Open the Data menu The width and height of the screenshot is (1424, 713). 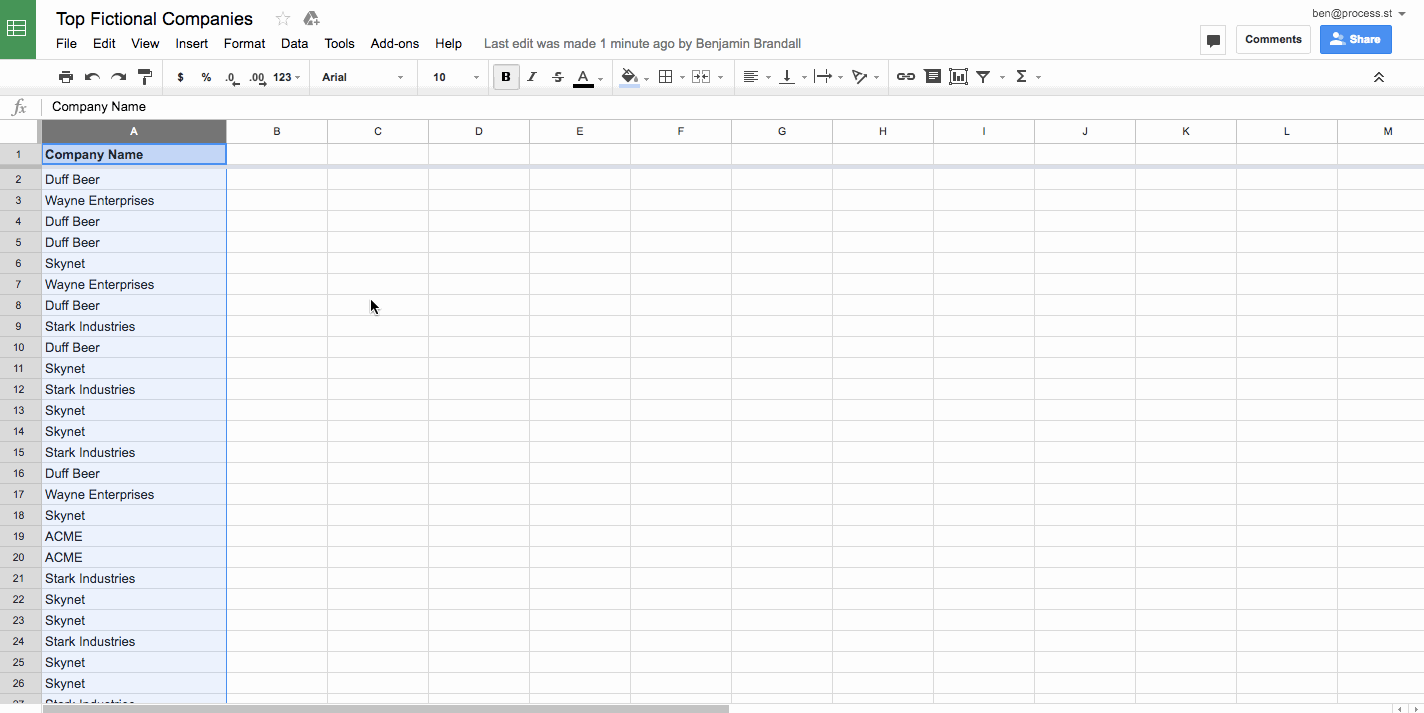294,44
